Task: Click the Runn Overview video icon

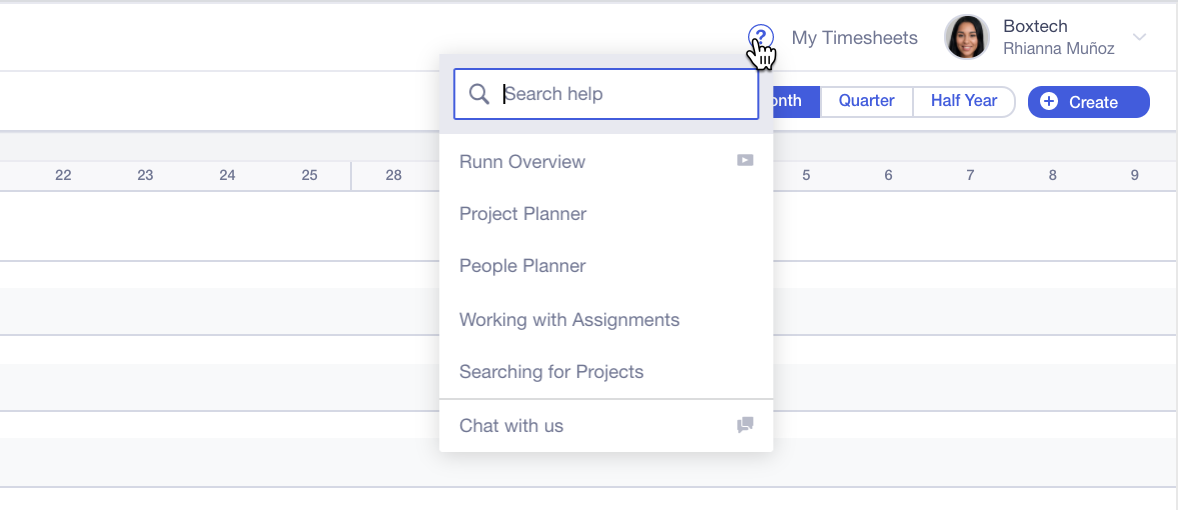Action: [x=745, y=160]
